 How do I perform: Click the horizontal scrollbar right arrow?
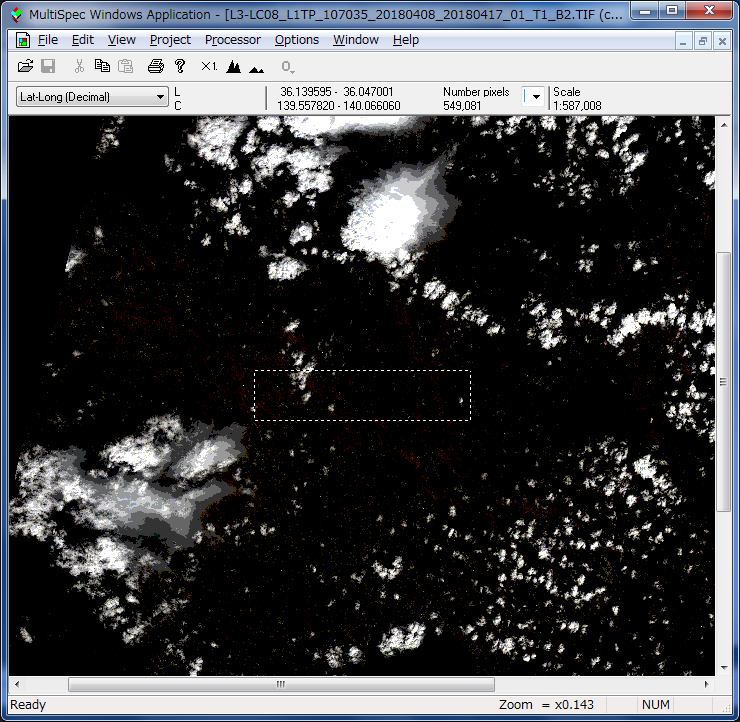tap(706, 684)
